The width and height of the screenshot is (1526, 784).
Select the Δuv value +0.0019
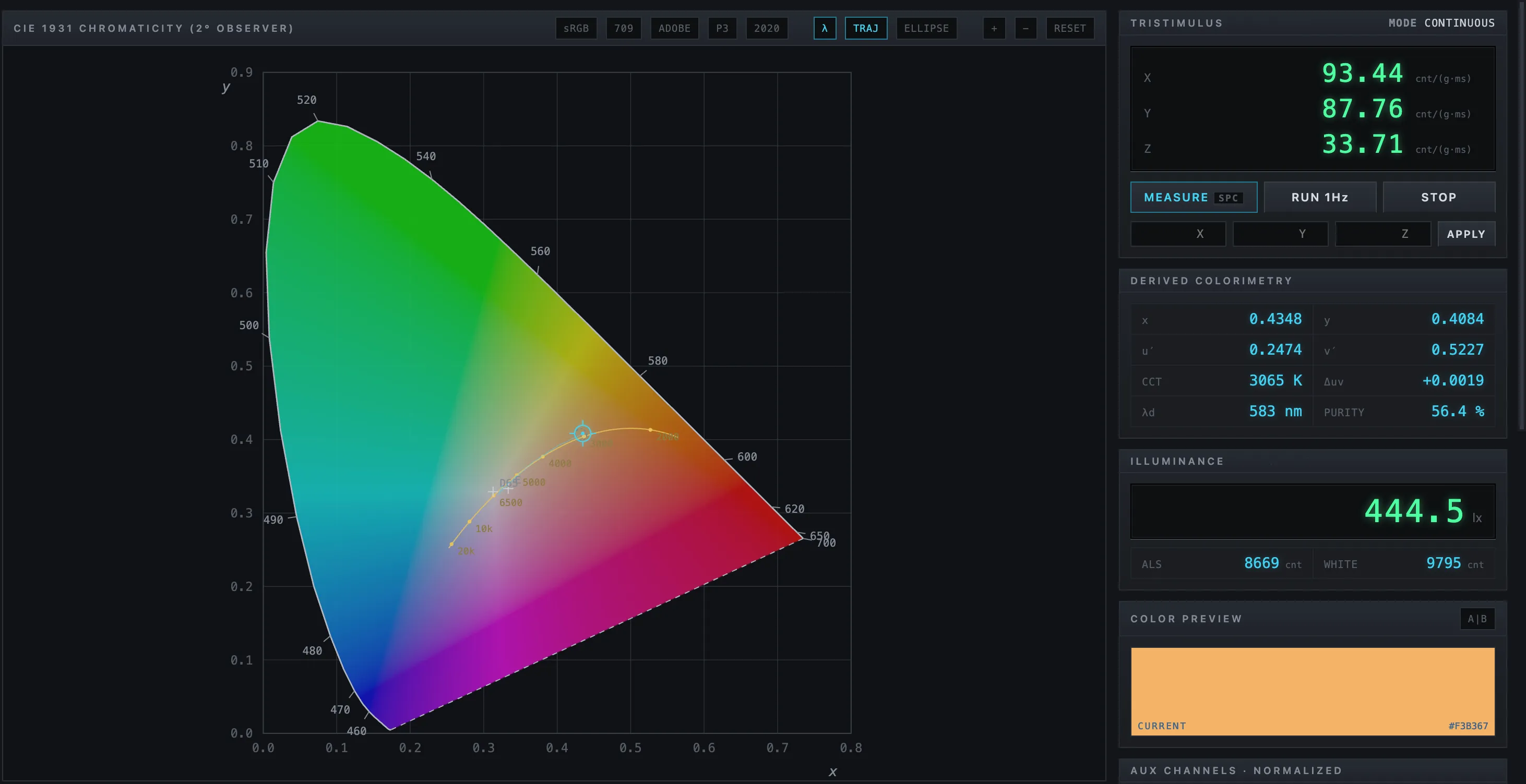point(1453,381)
